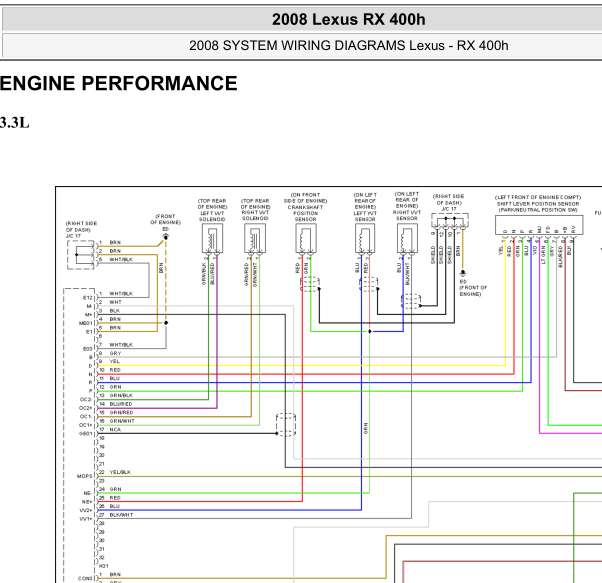602x583 pixels.
Task: Click the "BLU/RED" wire label at pin 14
Action: (x=121, y=404)
